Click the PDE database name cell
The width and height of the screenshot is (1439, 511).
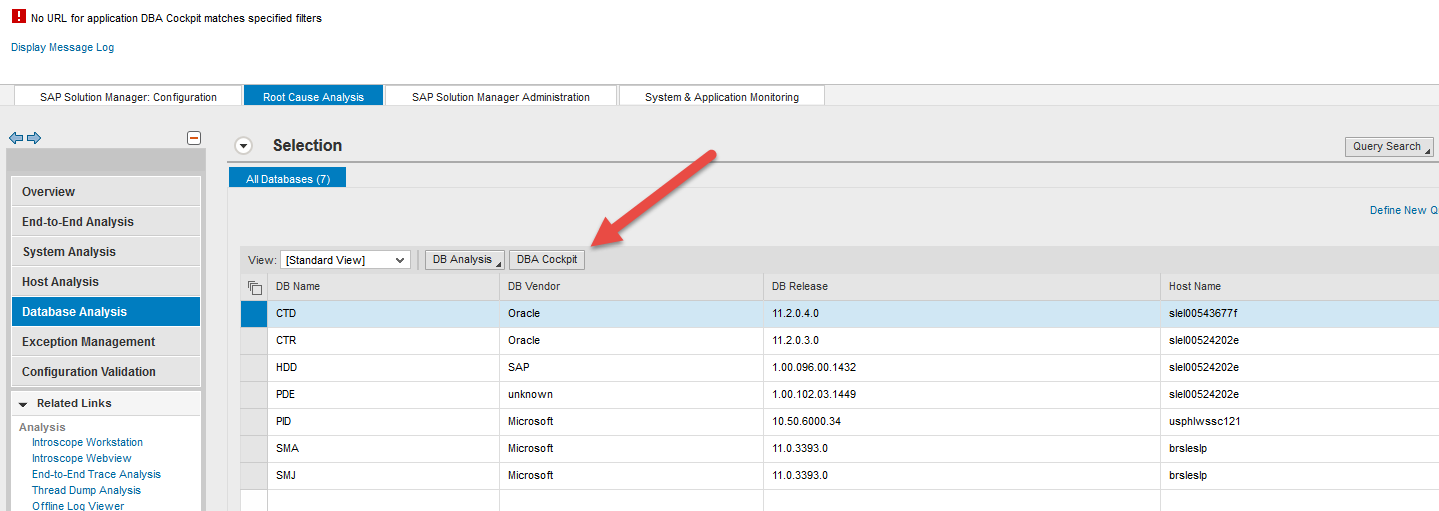click(x=384, y=395)
